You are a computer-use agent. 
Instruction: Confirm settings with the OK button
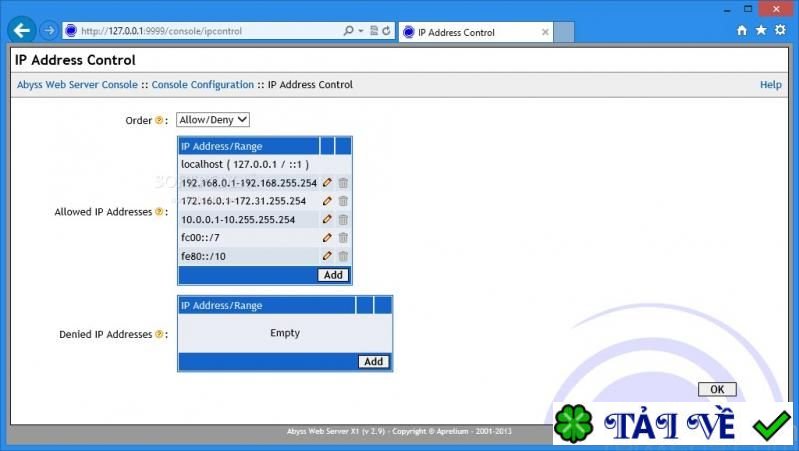[x=717, y=389]
